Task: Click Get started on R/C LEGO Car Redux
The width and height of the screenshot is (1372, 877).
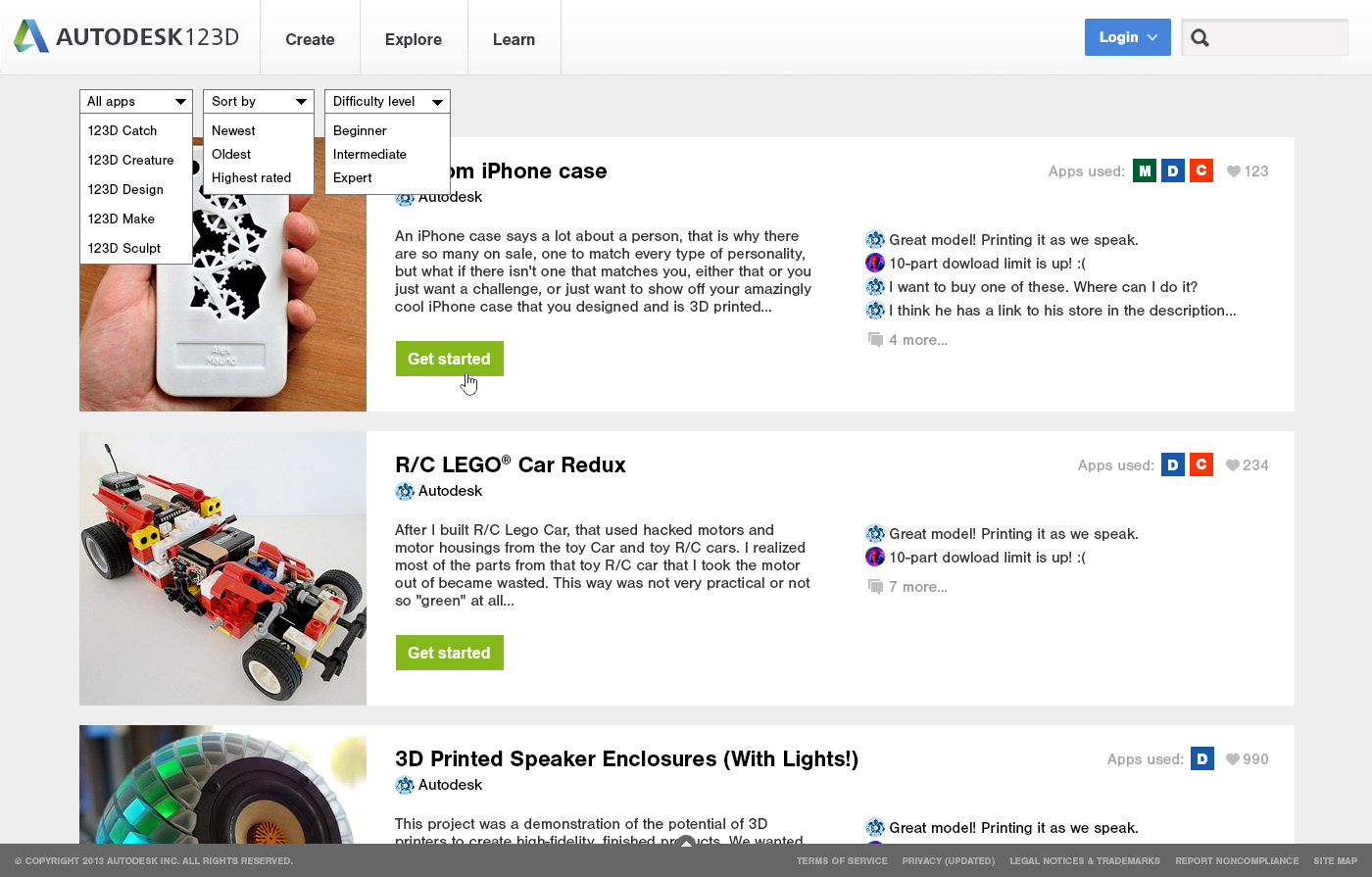Action: coord(449,653)
